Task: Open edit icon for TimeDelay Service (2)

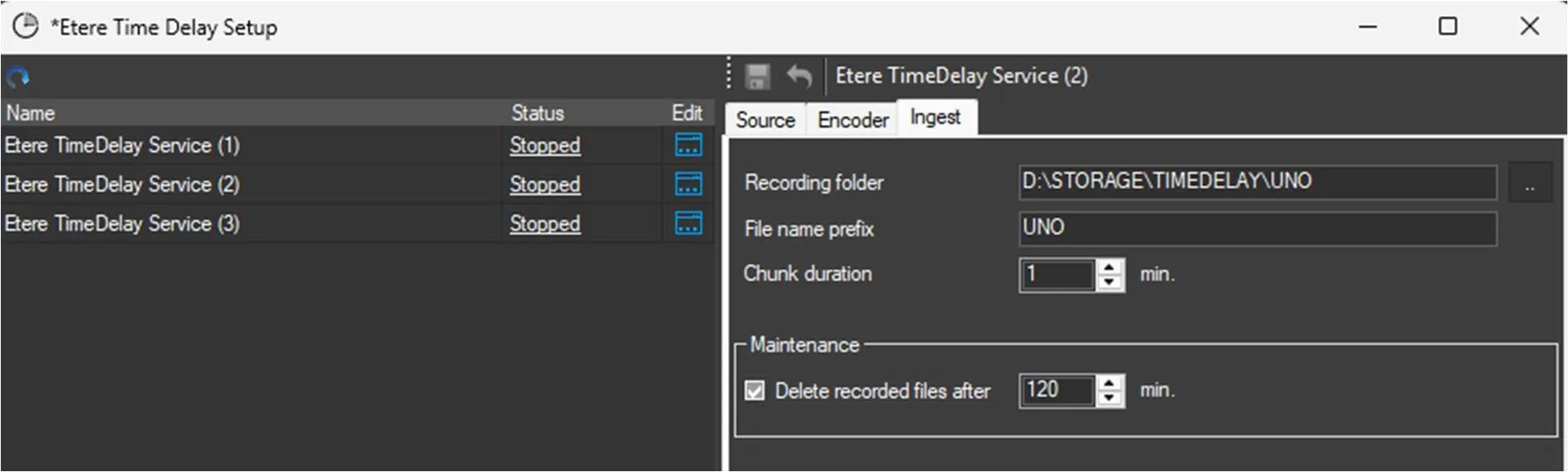Action: pyautogui.click(x=688, y=184)
